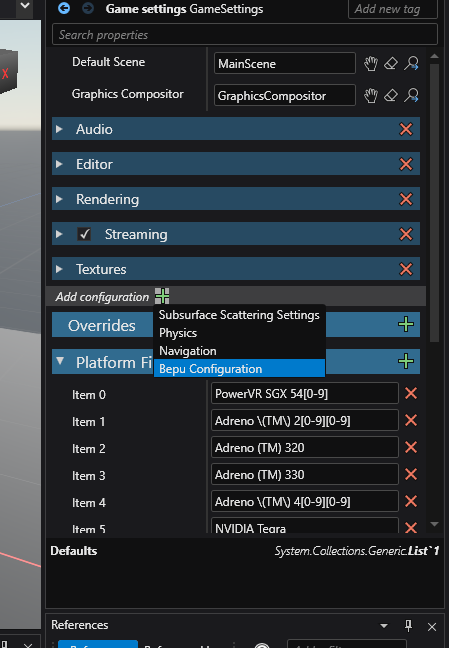The image size is (449, 648).
Task: Locate GraphicsCompositor asset with magnifier icon
Action: tap(411, 95)
